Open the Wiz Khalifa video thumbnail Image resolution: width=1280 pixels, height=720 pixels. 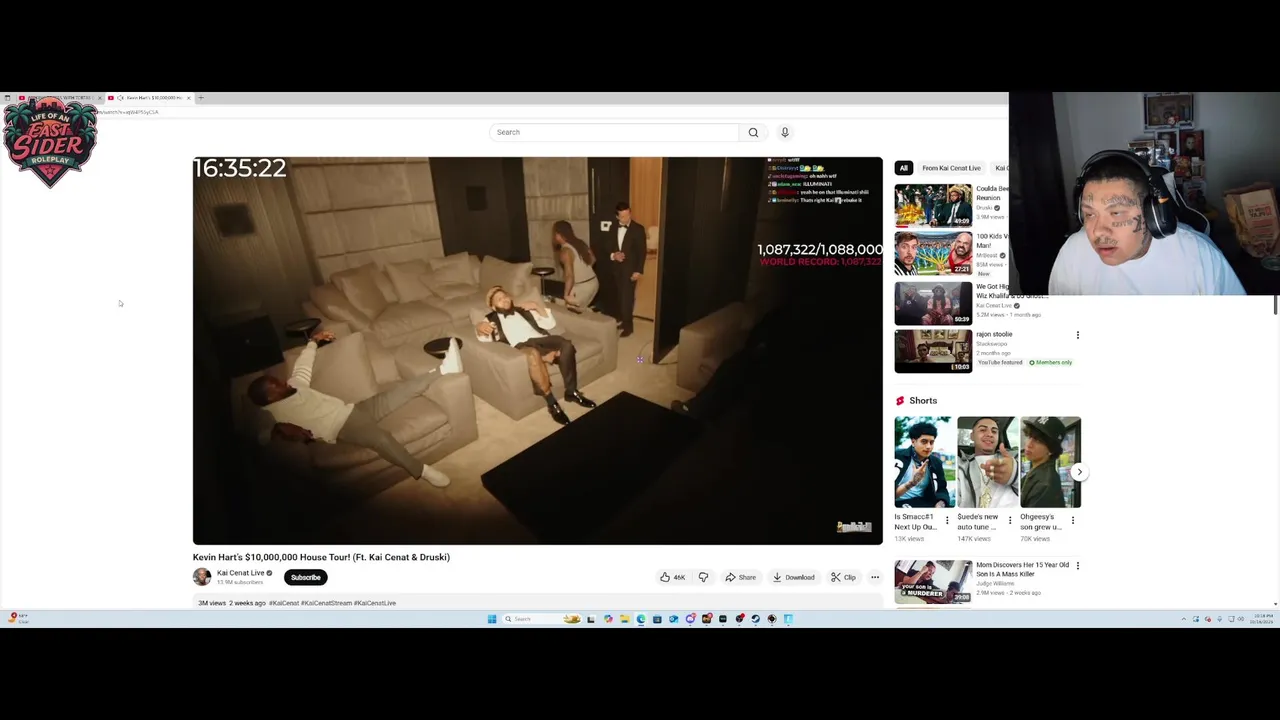point(933,303)
